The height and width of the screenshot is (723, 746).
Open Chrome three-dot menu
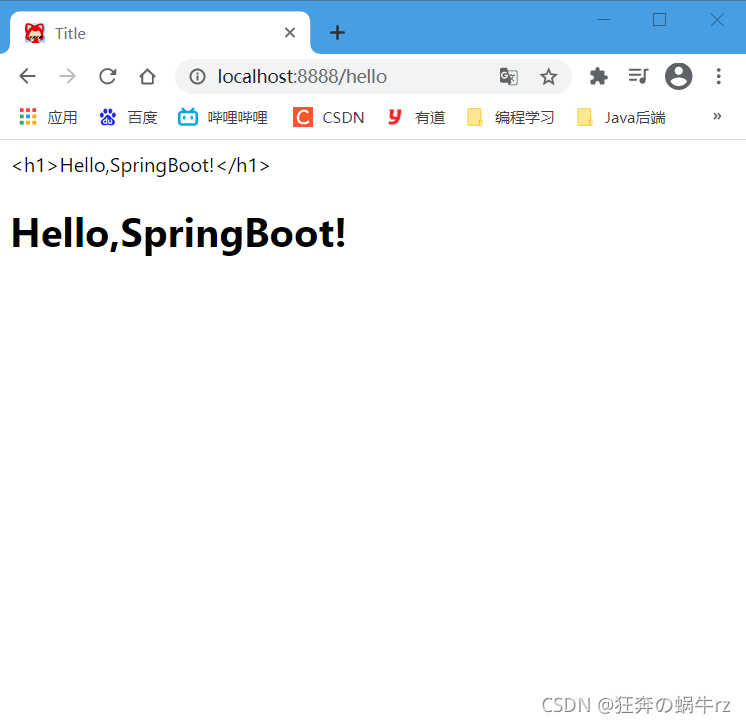[x=718, y=76]
